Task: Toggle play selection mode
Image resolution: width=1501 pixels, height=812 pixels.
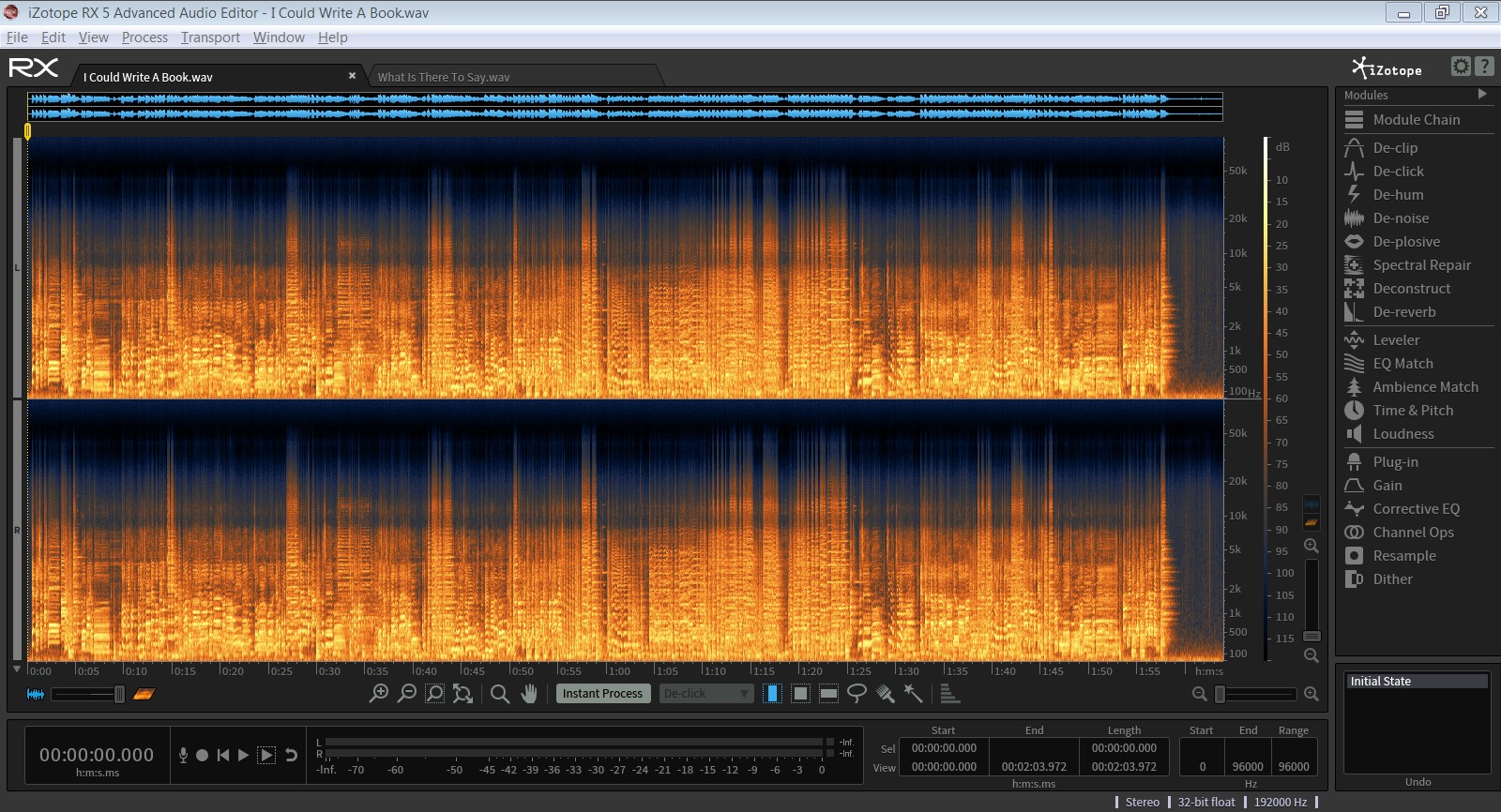Action: click(x=266, y=755)
